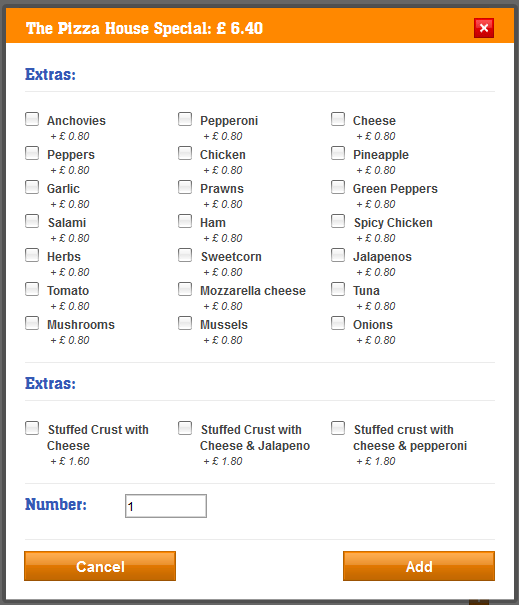Select the Mussels extra checkbox
Image resolution: width=519 pixels, height=605 pixels.
pos(185,323)
